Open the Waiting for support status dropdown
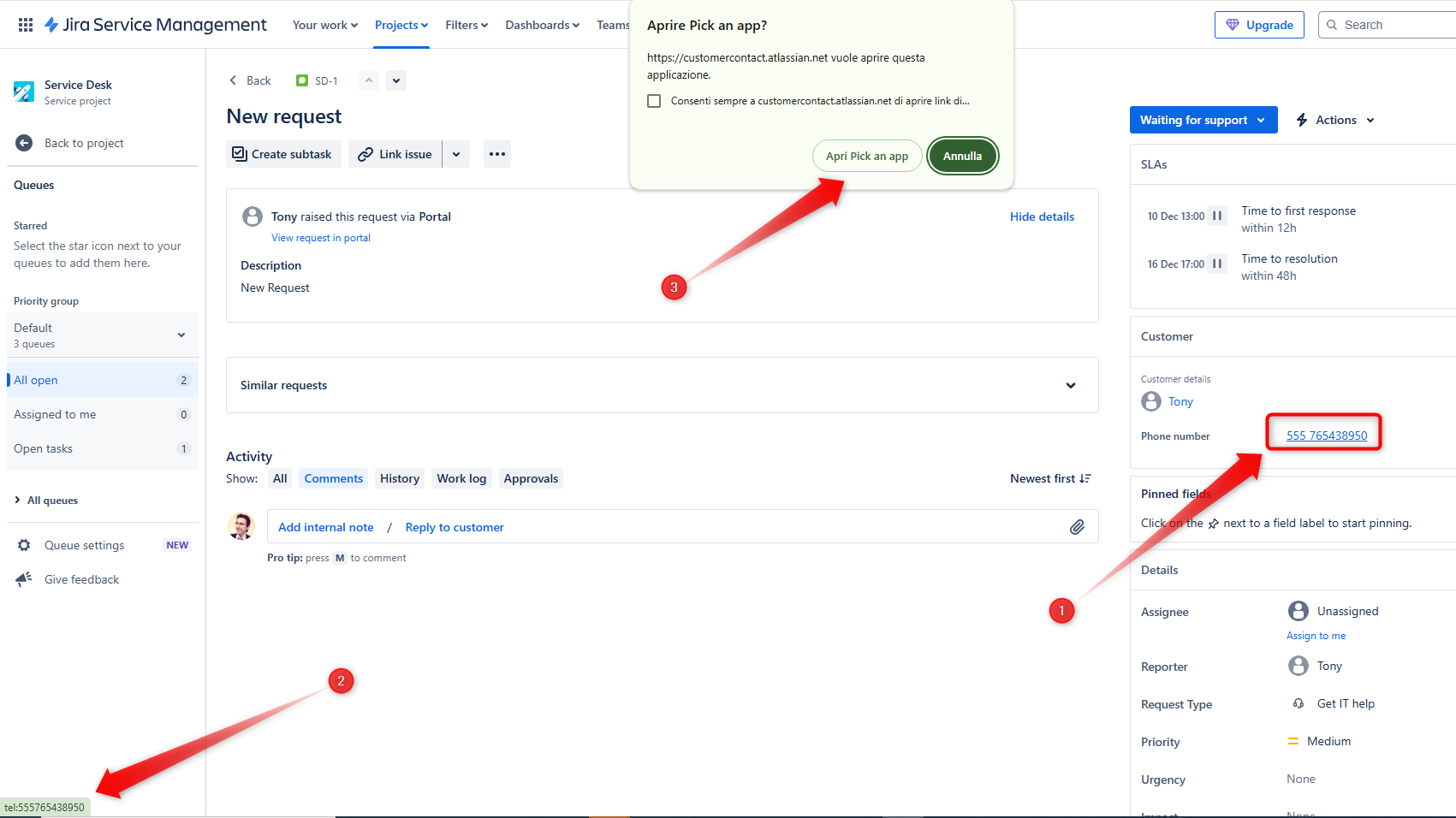Viewport: 1456px width, 818px height. pos(1203,120)
